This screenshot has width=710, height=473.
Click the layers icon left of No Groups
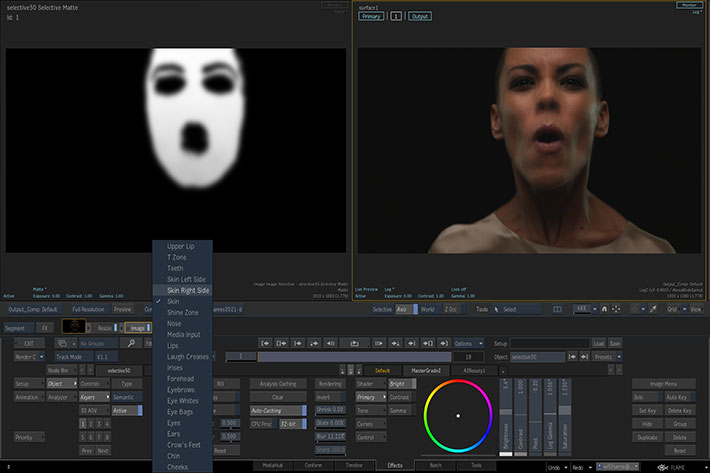(62, 344)
